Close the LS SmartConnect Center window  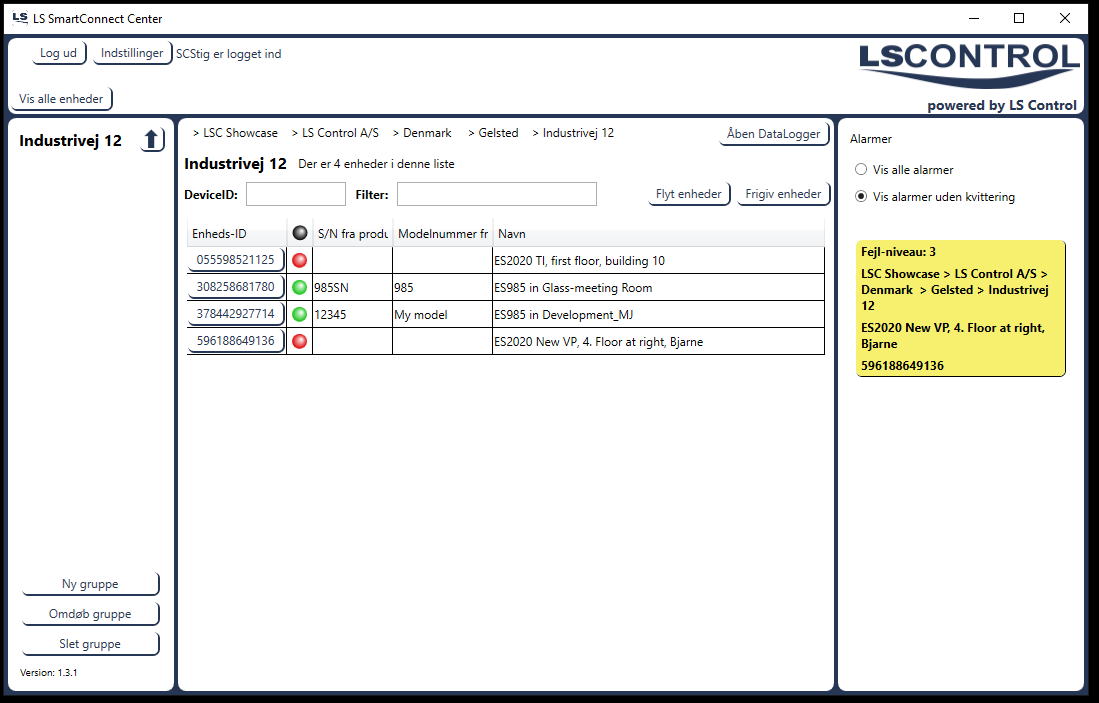pyautogui.click(x=1065, y=18)
